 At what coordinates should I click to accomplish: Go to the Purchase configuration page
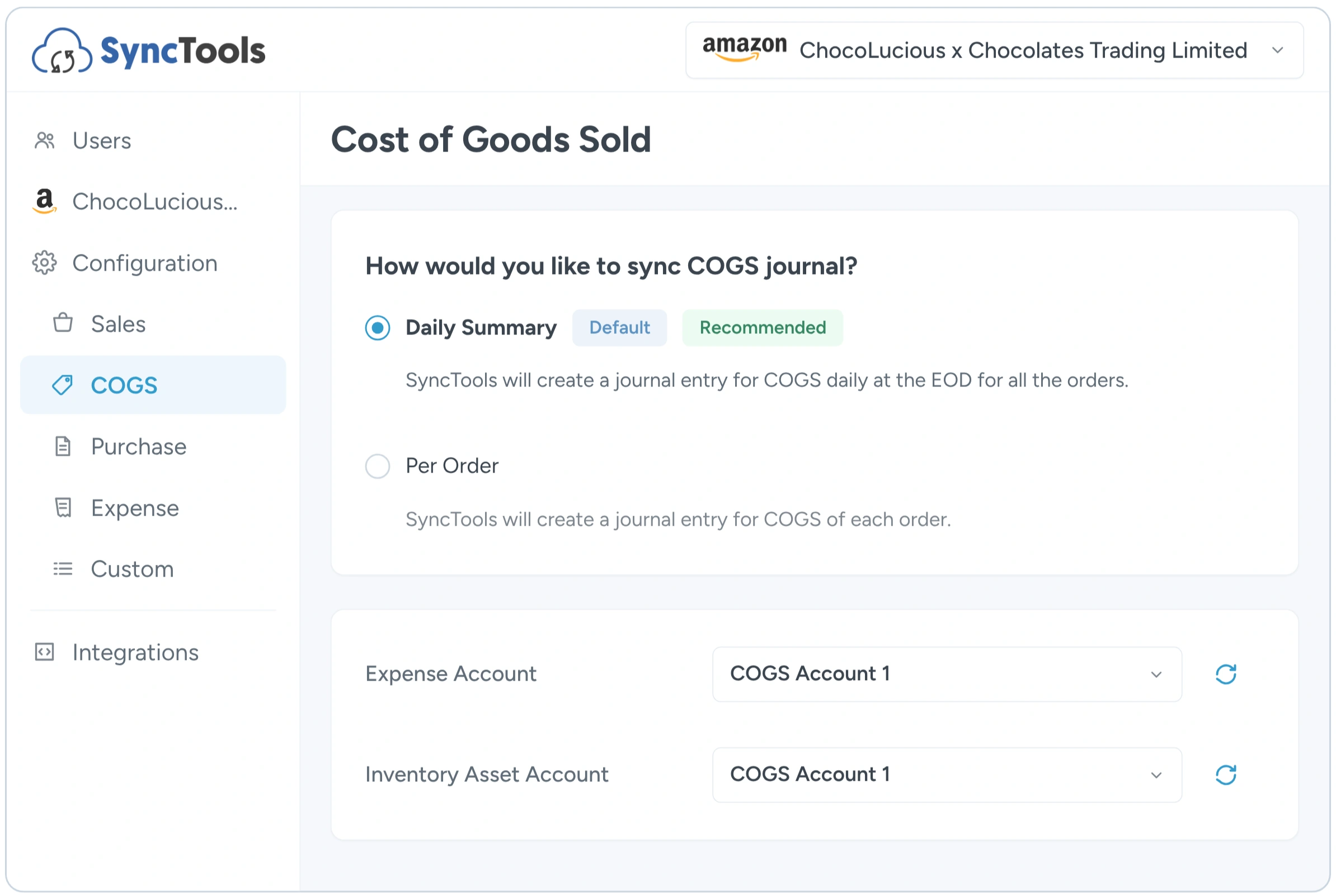tap(153, 447)
